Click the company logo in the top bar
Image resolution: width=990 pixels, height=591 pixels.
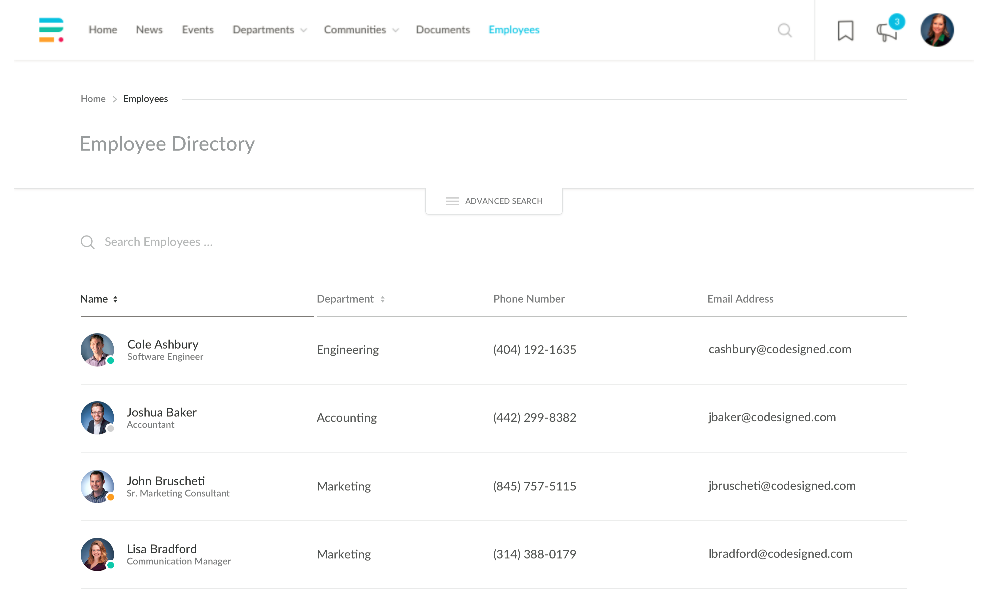pyautogui.click(x=50, y=29)
